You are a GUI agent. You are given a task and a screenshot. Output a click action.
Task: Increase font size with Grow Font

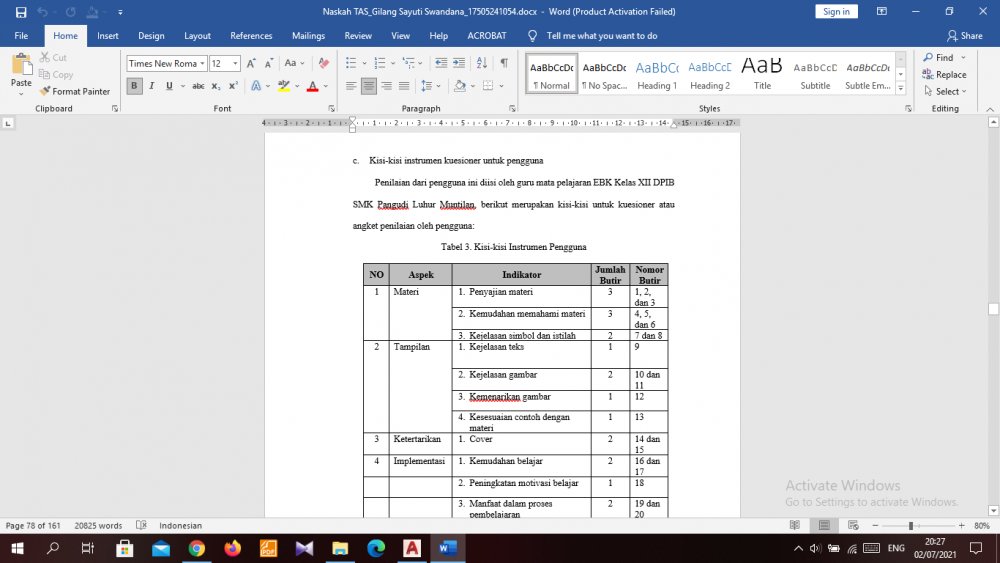(251, 63)
